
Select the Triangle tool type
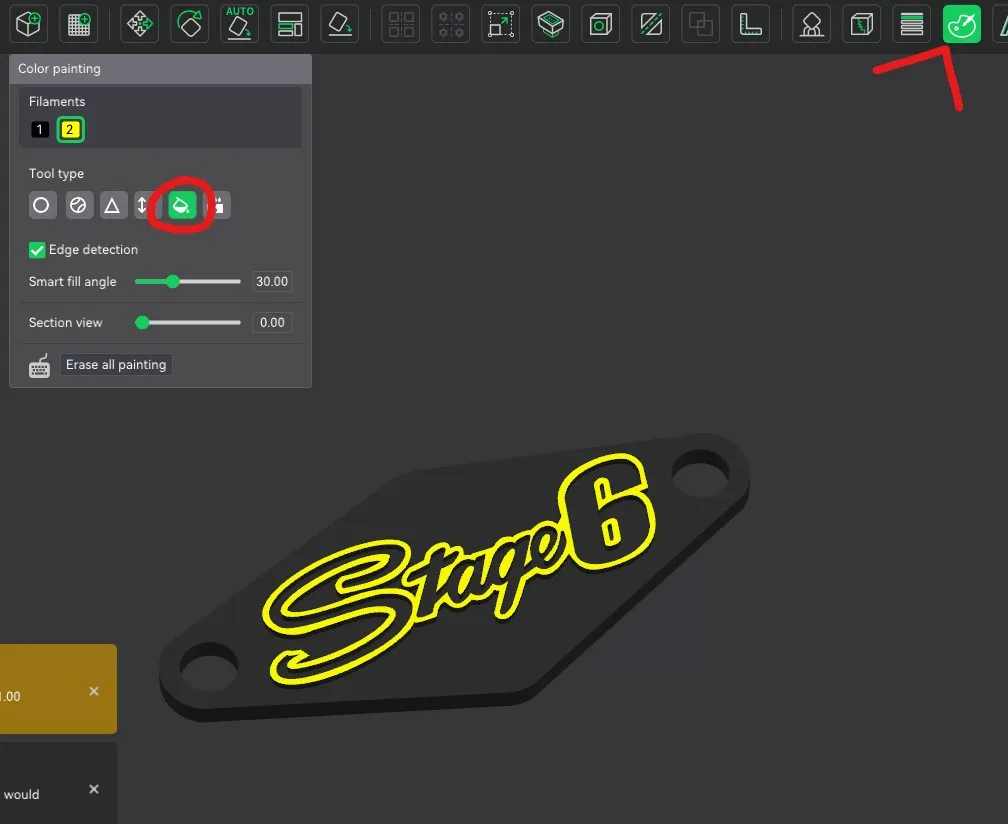(112, 206)
